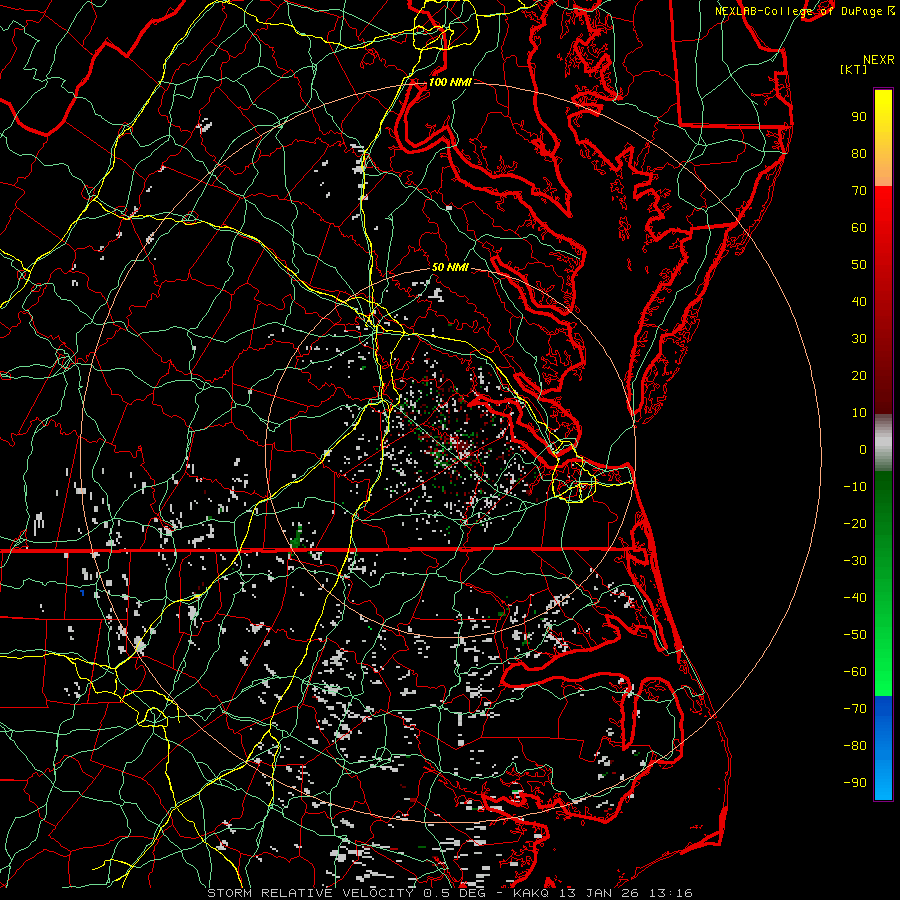Click the [KT] units label
900x900 pixels.
point(853,69)
